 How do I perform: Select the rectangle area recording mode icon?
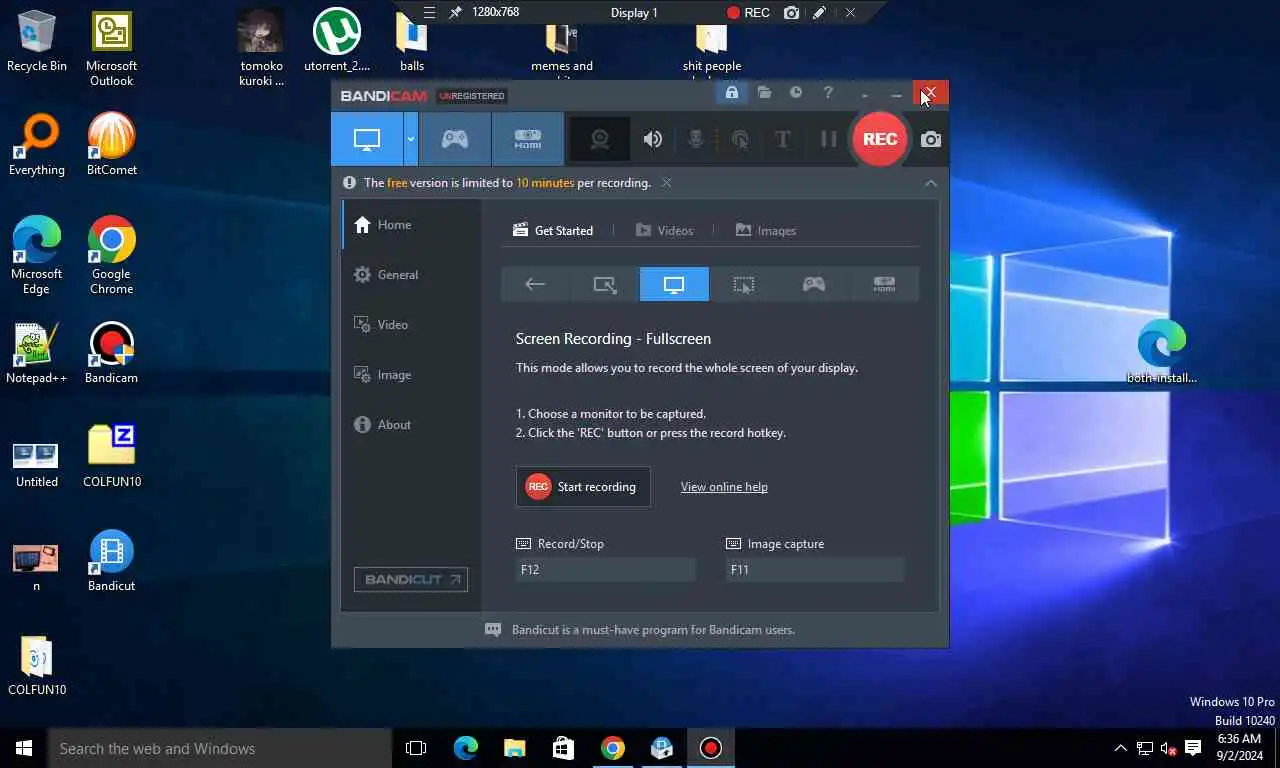[605, 284]
